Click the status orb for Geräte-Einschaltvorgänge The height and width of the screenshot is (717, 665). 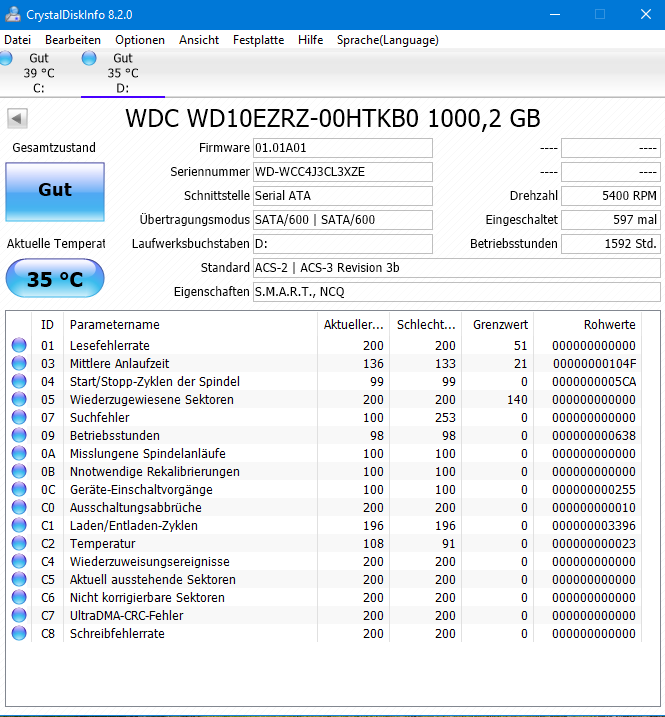click(x=19, y=489)
